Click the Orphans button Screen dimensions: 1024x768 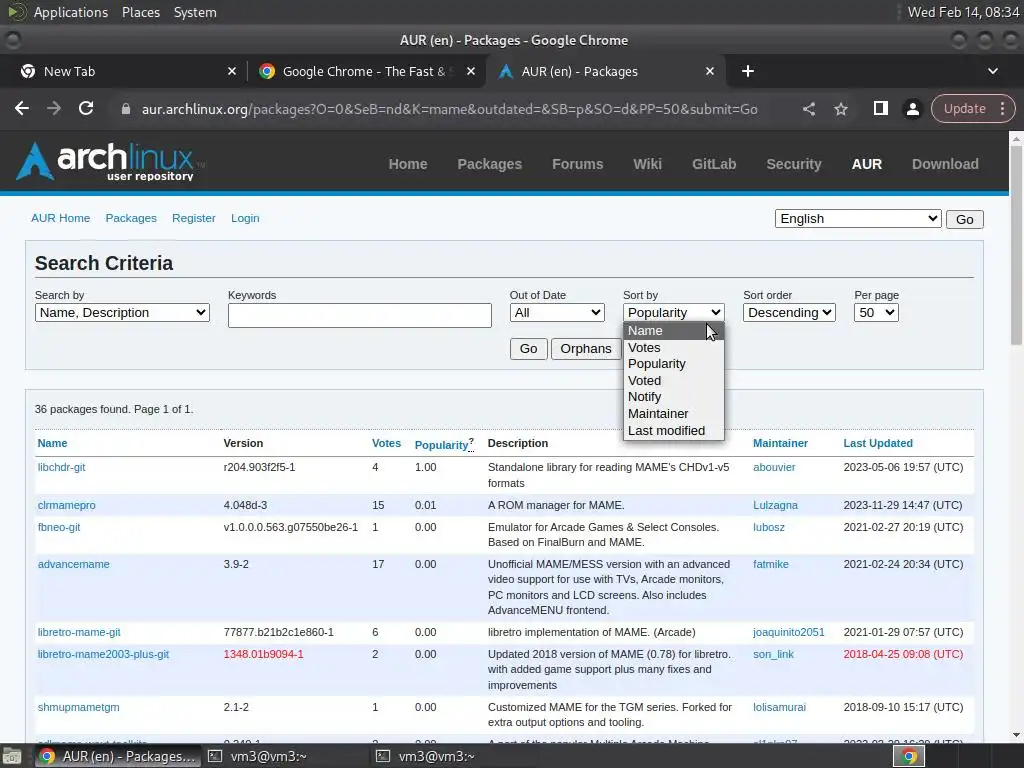pos(586,349)
